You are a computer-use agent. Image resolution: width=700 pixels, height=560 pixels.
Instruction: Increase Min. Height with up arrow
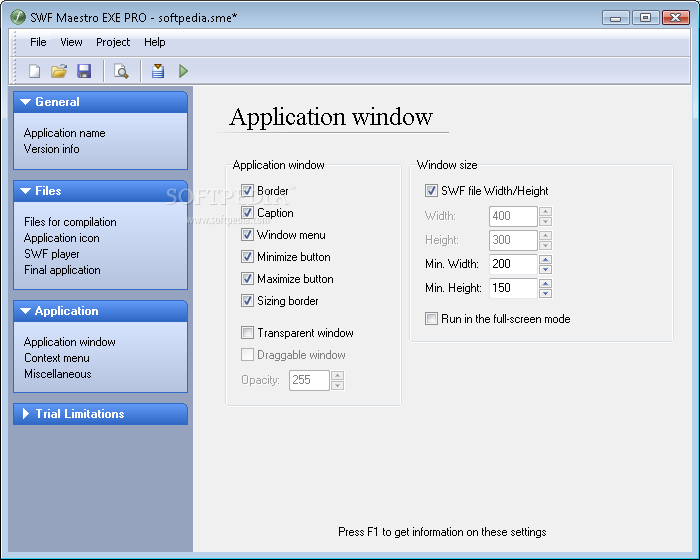[546, 283]
